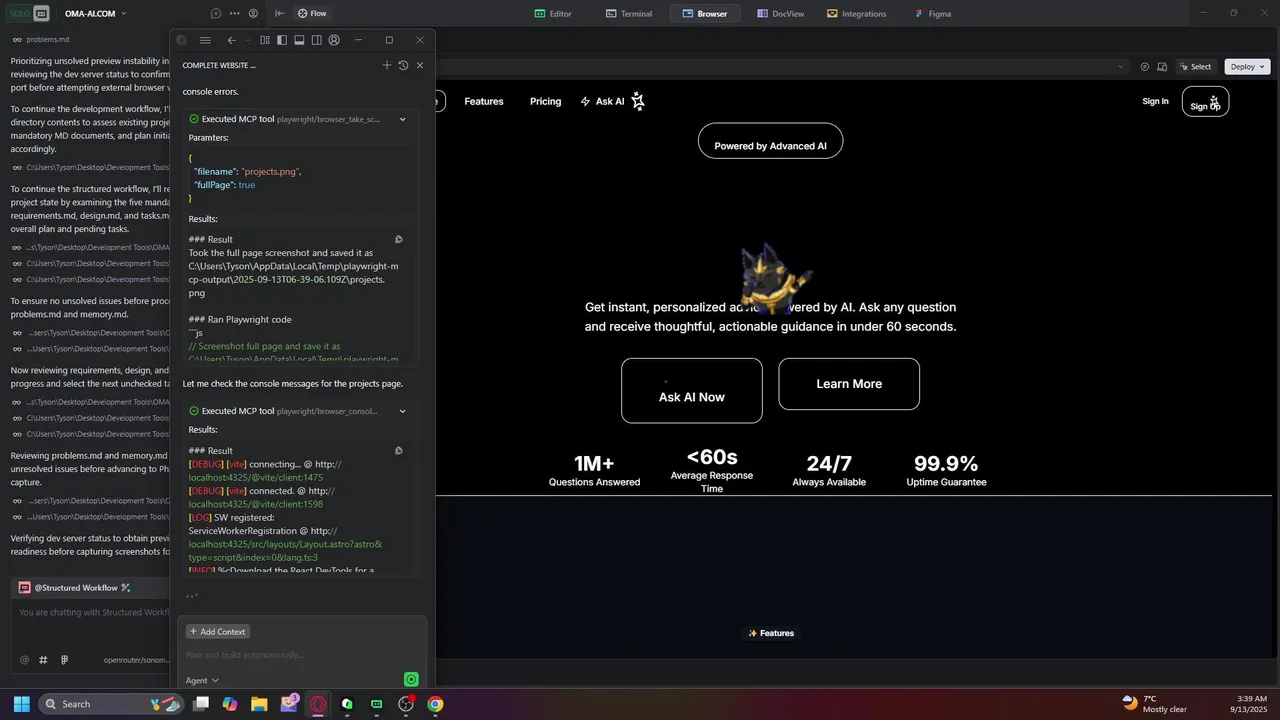Viewport: 1280px width, 720px height.
Task: Click the Features badge at page bottom
Action: point(771,633)
